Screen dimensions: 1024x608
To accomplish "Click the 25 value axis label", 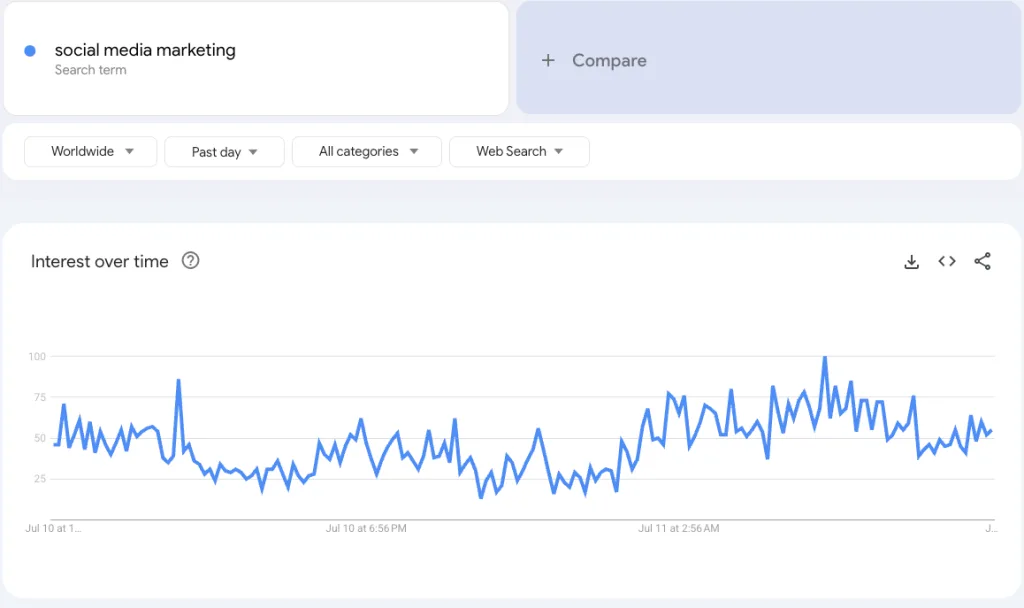I will point(39,479).
